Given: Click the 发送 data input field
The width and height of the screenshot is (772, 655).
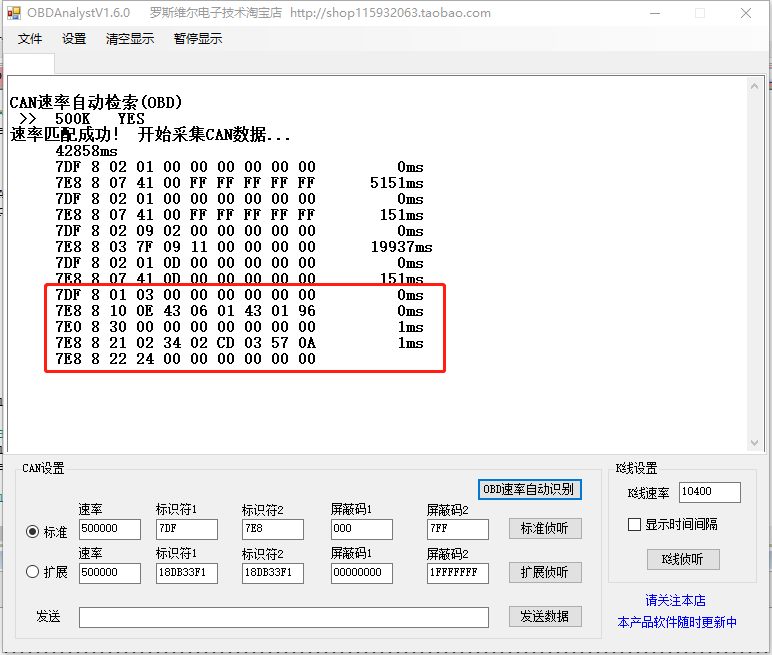Looking at the screenshot, I should (284, 618).
